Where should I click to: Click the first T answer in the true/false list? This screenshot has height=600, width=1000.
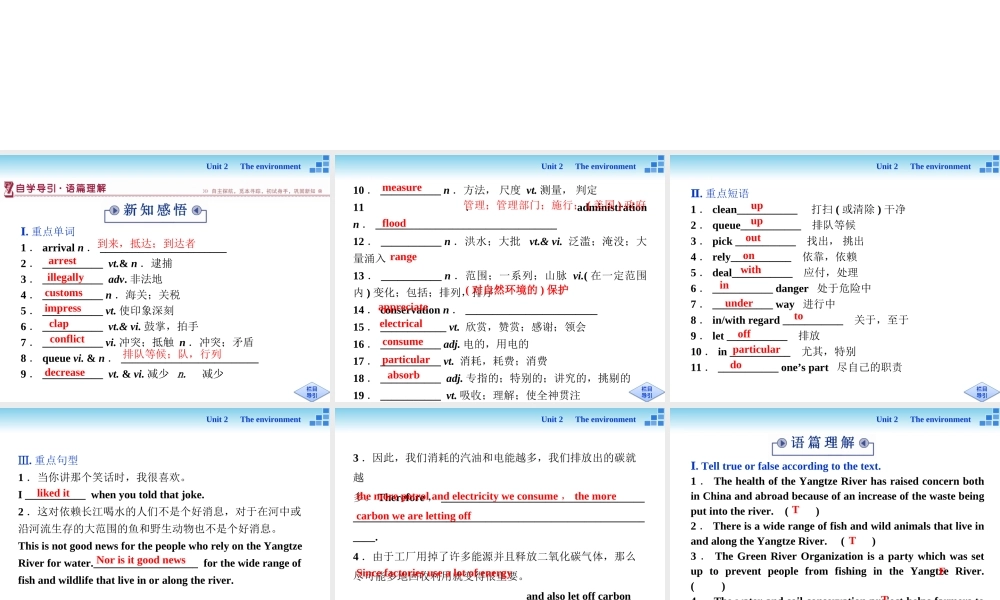click(x=795, y=510)
